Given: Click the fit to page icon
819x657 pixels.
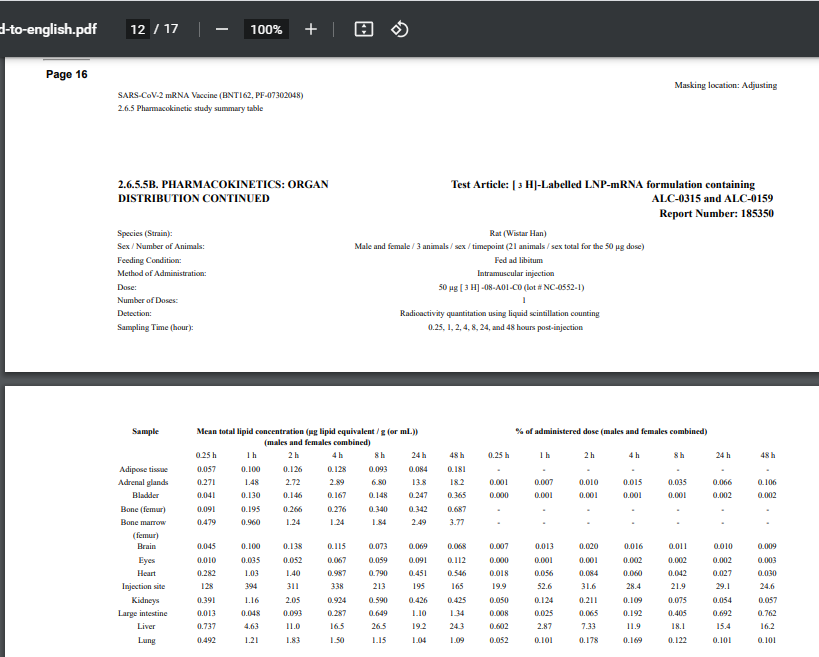Looking at the screenshot, I should pos(365,29).
